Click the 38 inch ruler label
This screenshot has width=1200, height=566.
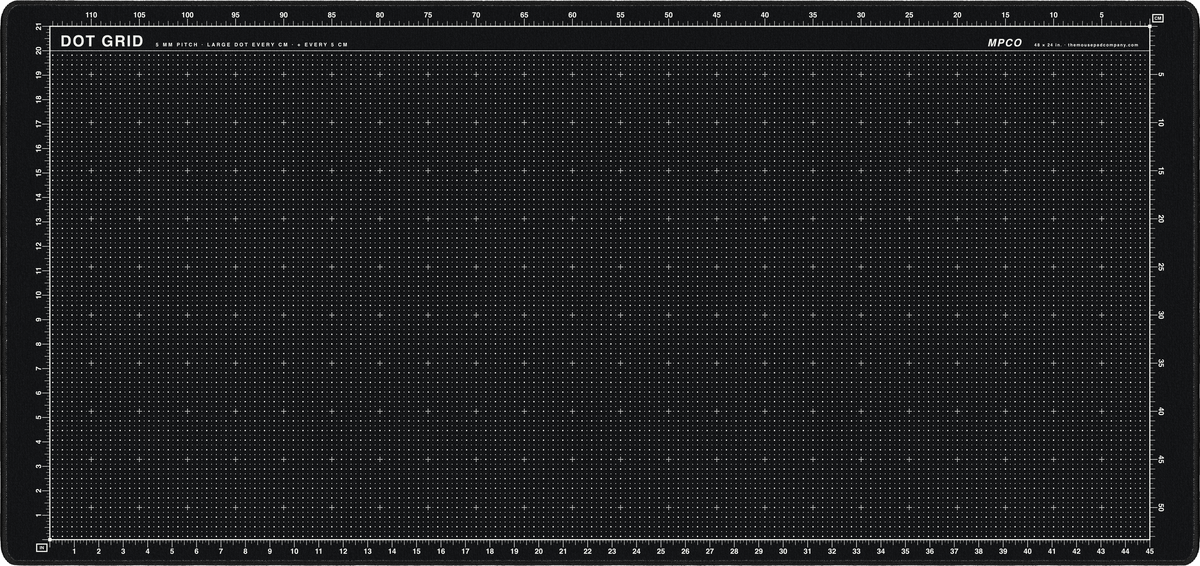coord(979,551)
